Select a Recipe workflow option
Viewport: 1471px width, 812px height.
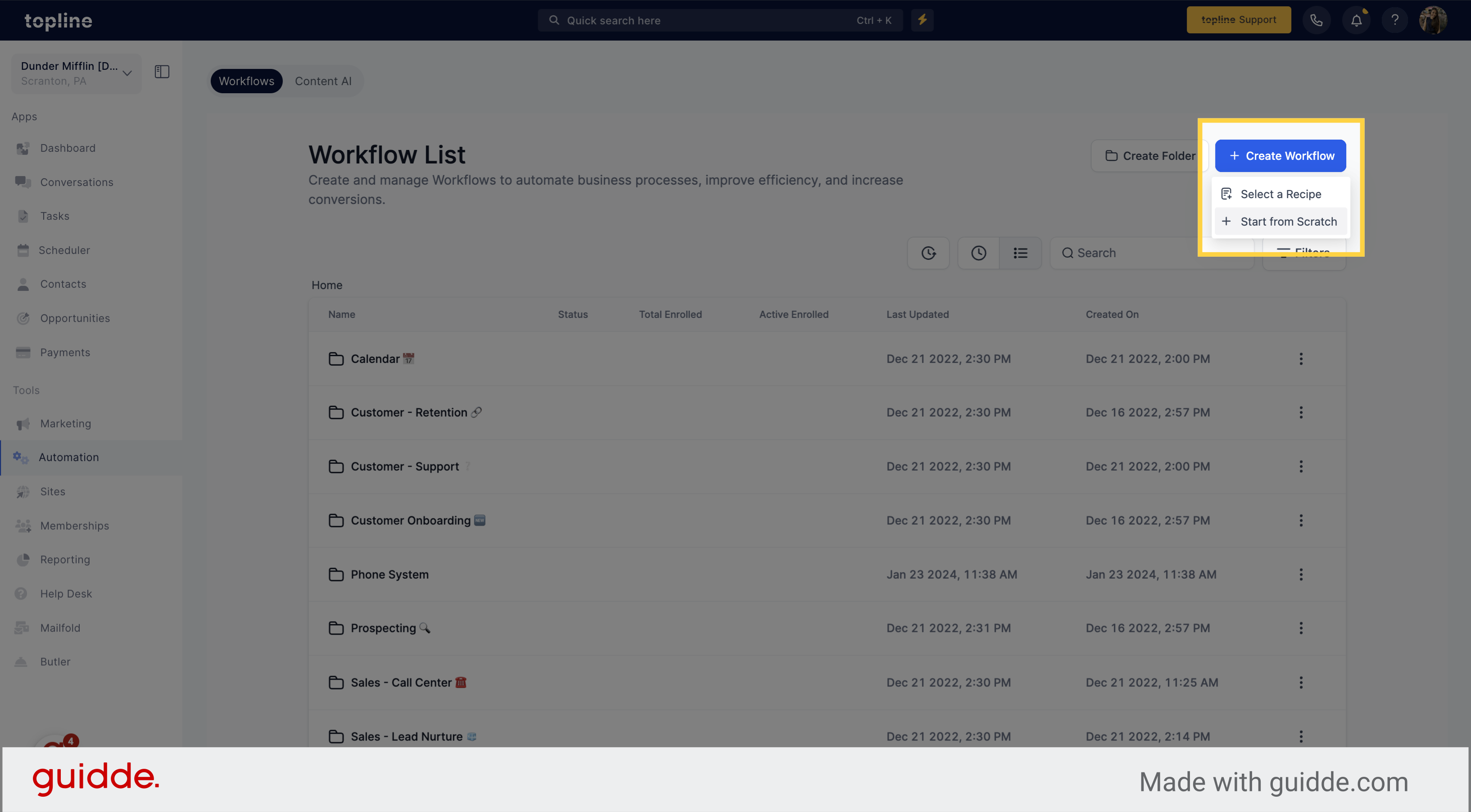(x=1281, y=194)
